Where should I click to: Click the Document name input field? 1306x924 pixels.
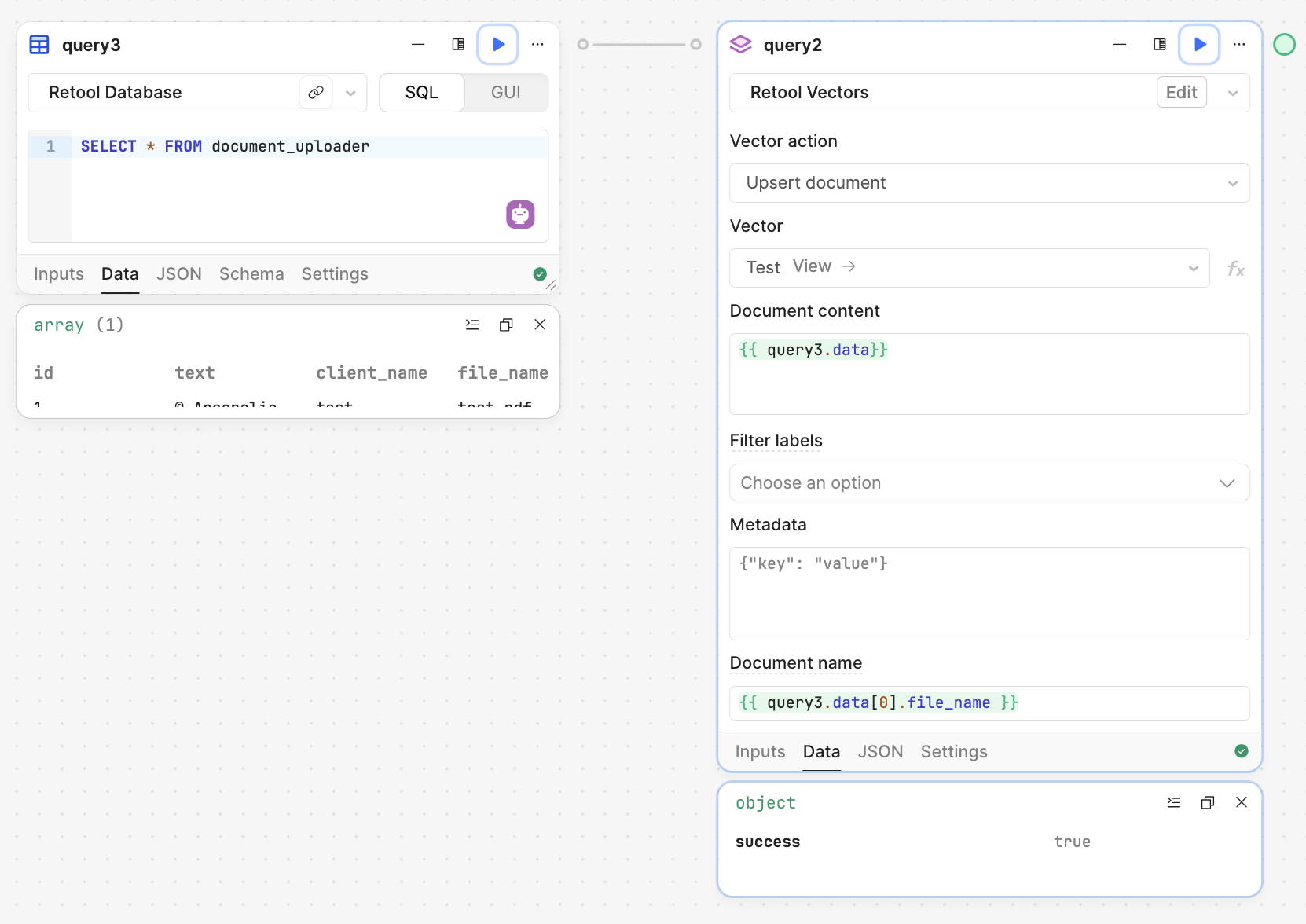989,703
